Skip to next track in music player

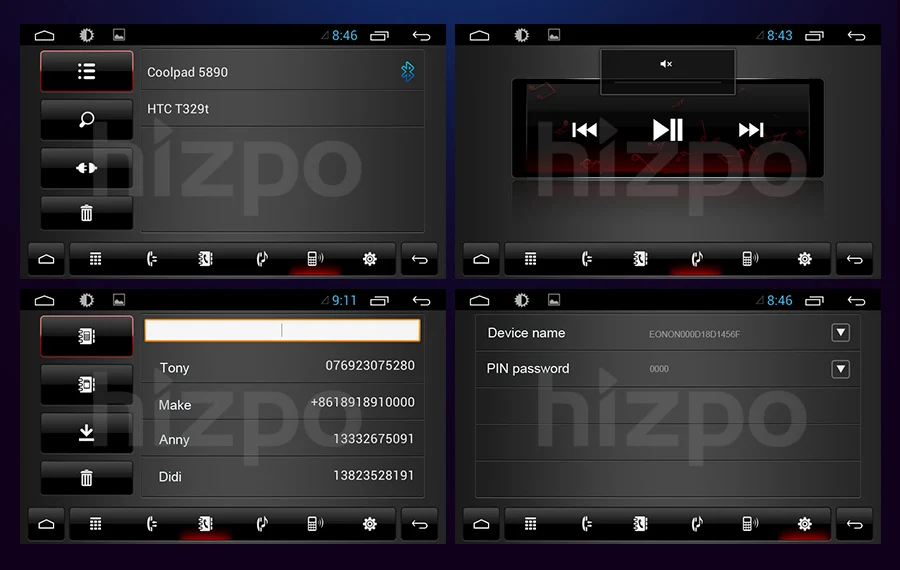(x=751, y=130)
